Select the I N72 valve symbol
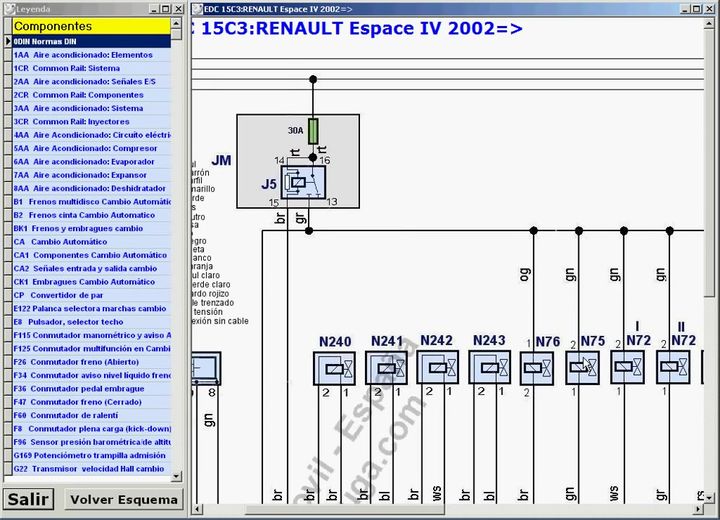 (x=627, y=367)
